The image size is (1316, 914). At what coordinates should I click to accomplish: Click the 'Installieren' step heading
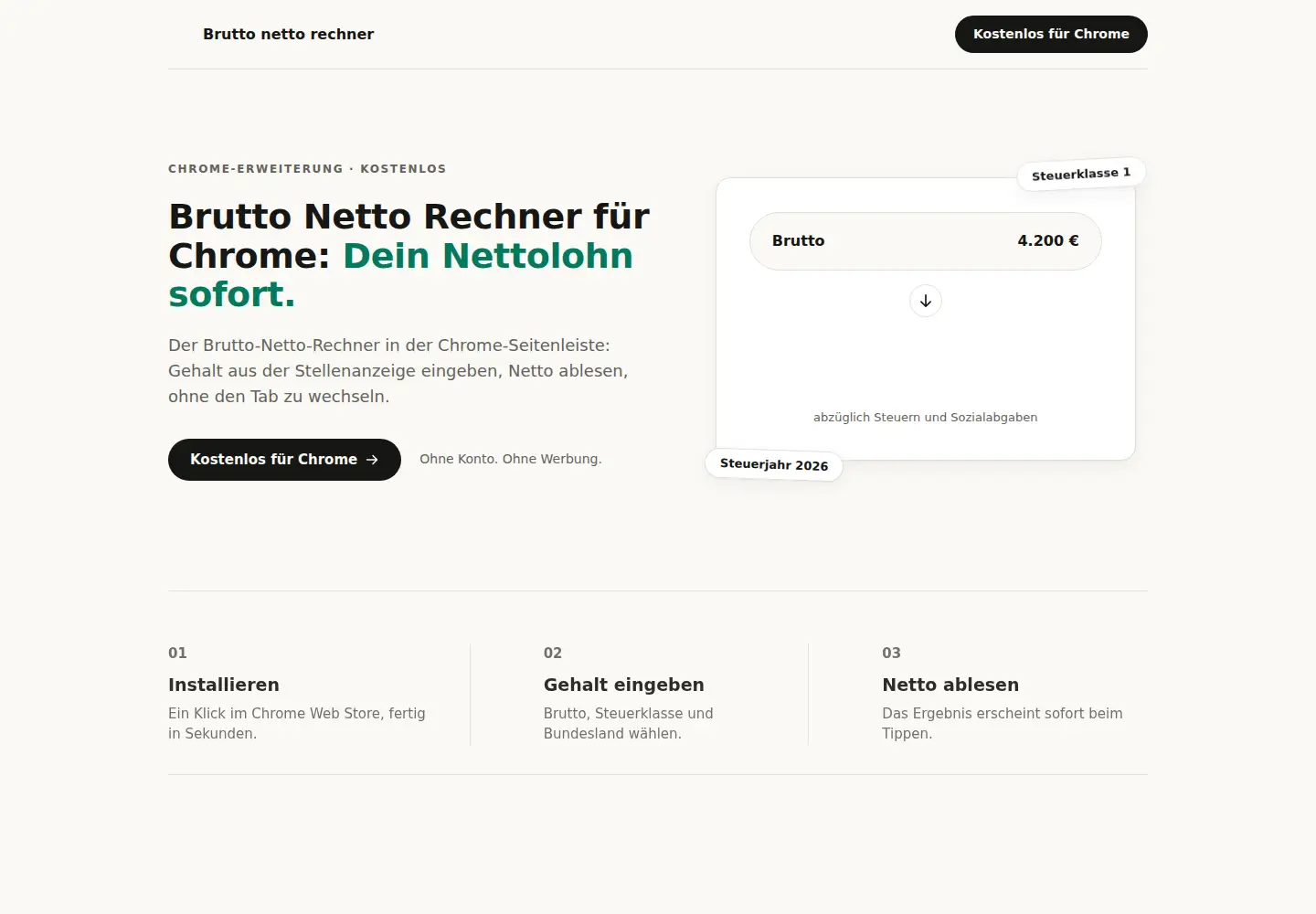(224, 685)
